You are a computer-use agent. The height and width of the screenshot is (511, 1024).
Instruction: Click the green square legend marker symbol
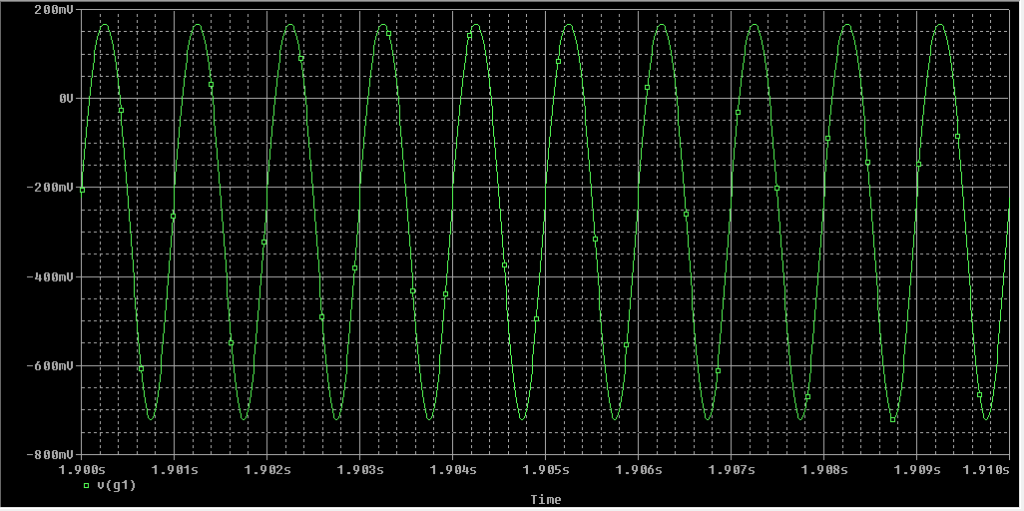86,485
